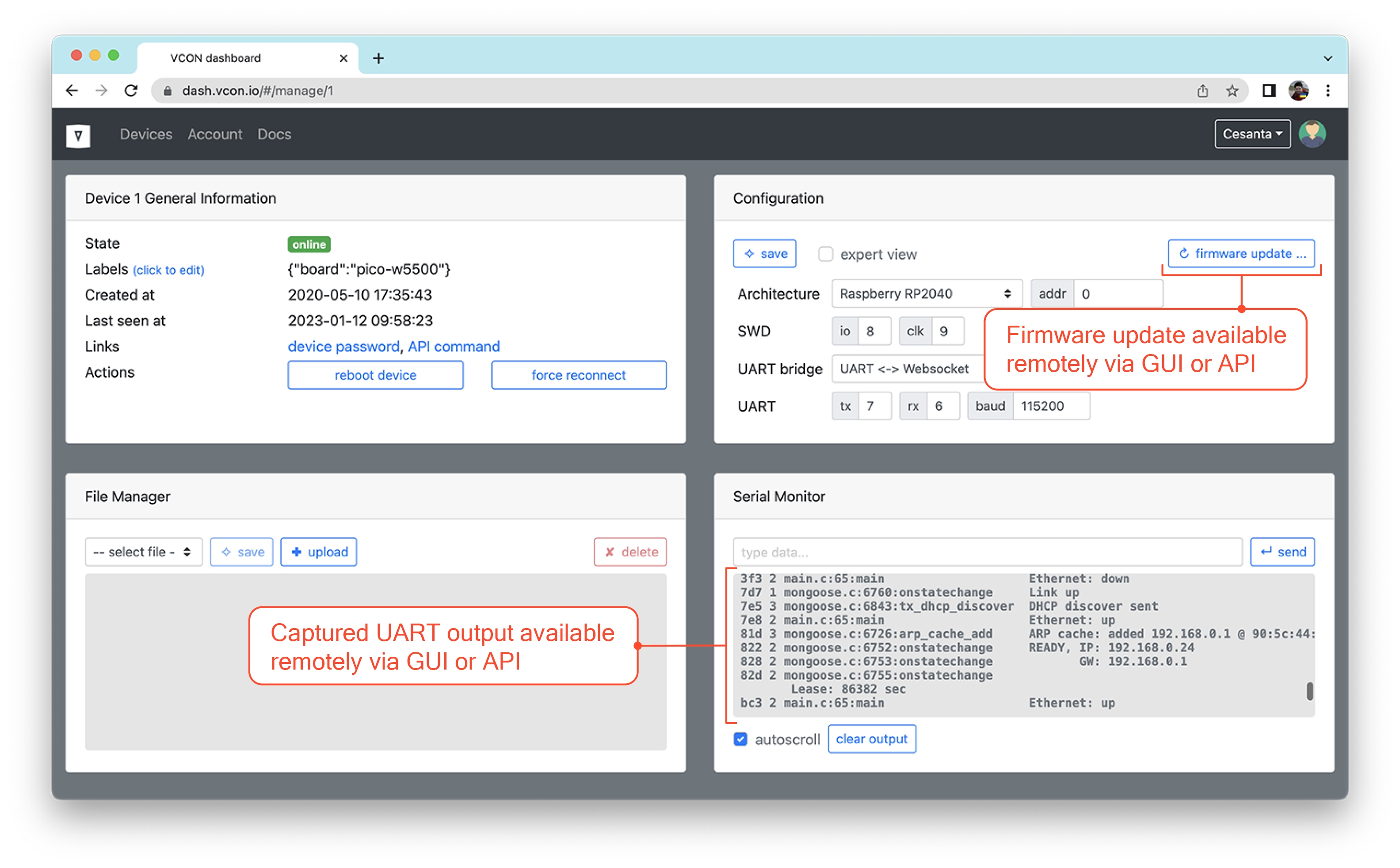Click the type data input field

click(x=987, y=552)
